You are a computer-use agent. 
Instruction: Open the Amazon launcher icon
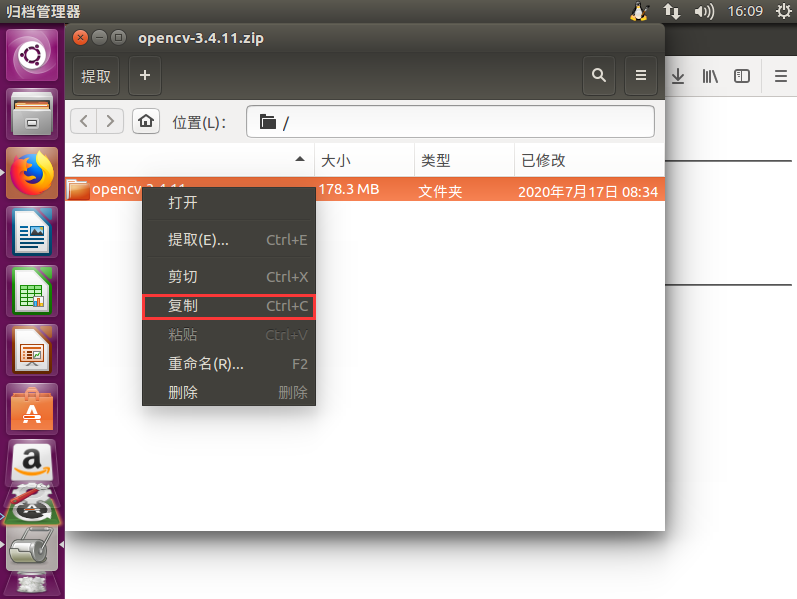(x=32, y=463)
